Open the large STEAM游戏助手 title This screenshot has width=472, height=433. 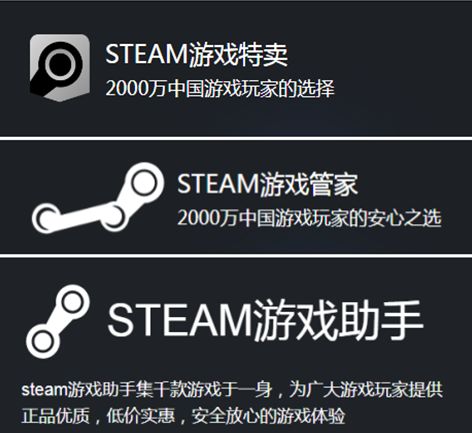[265, 321]
